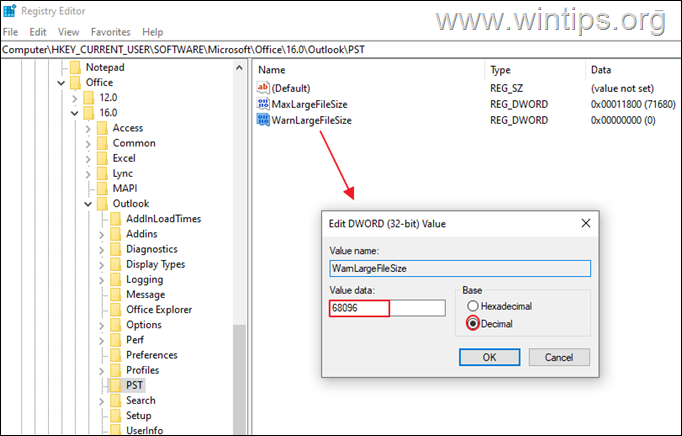This screenshot has width=682, height=436.
Task: Select the Profiles tree key
Action: pyautogui.click(x=143, y=370)
